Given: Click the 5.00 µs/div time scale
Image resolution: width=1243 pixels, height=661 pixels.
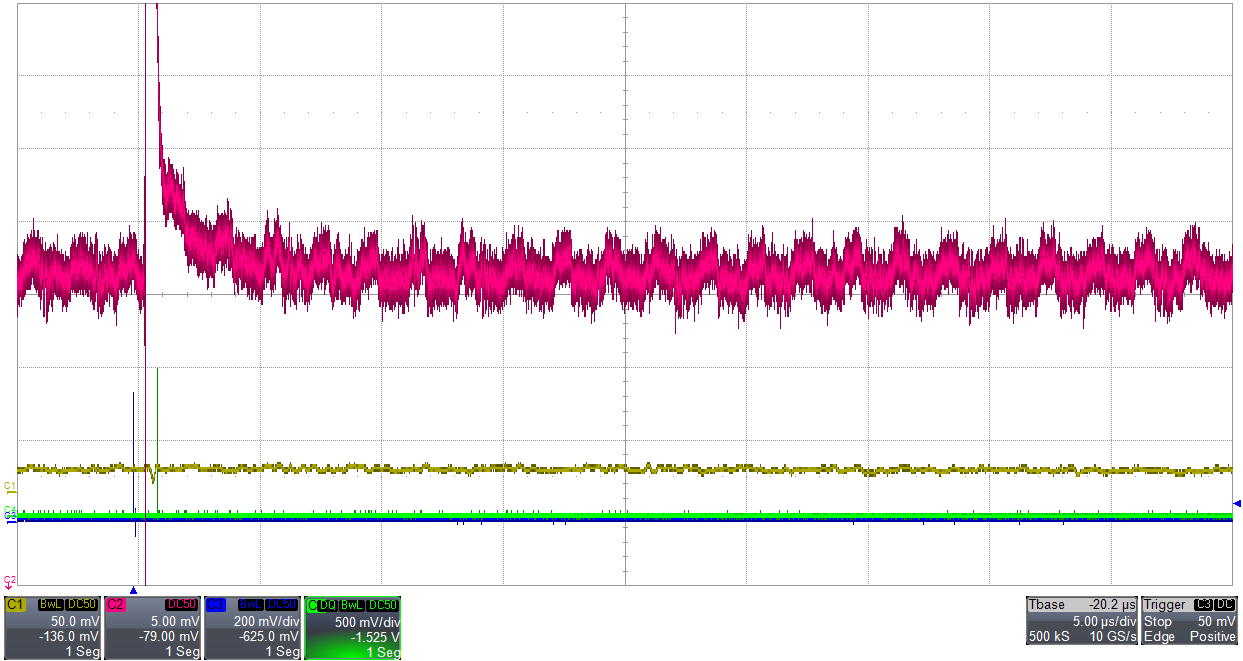Looking at the screenshot, I should point(1104,621).
